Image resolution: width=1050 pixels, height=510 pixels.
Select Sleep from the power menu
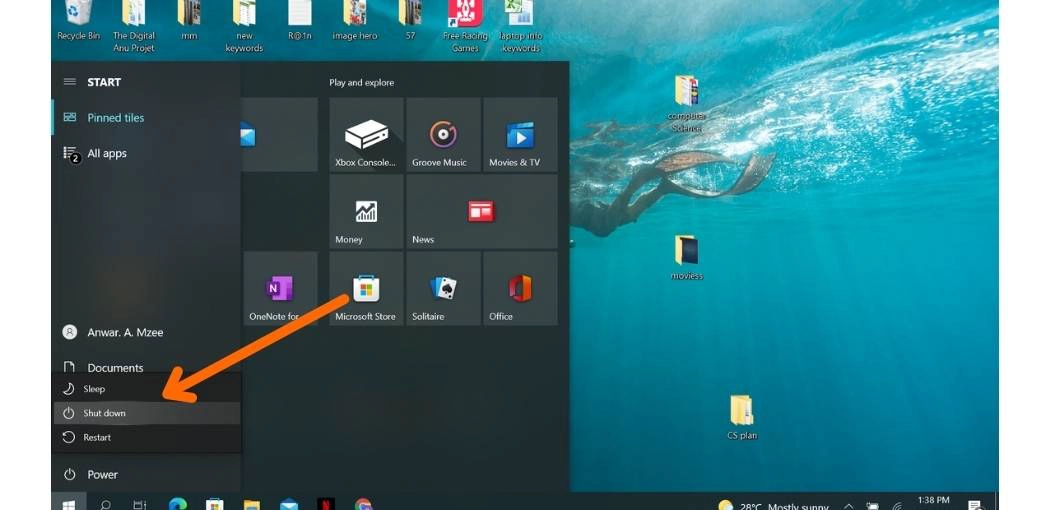[x=146, y=389]
